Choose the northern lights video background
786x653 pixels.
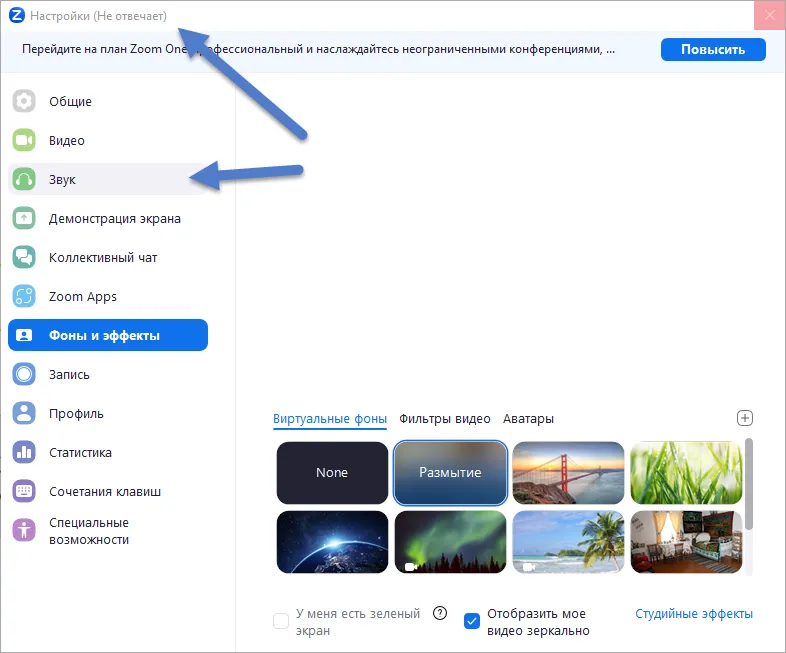click(x=450, y=542)
